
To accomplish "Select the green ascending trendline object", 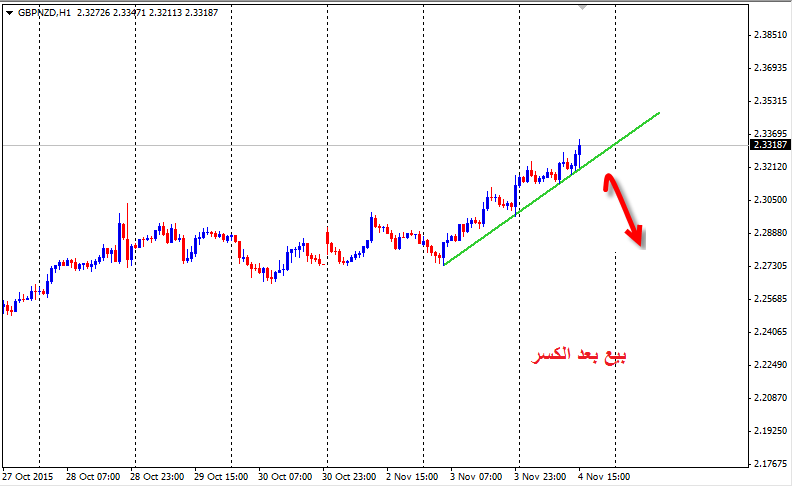I will click(x=551, y=189).
